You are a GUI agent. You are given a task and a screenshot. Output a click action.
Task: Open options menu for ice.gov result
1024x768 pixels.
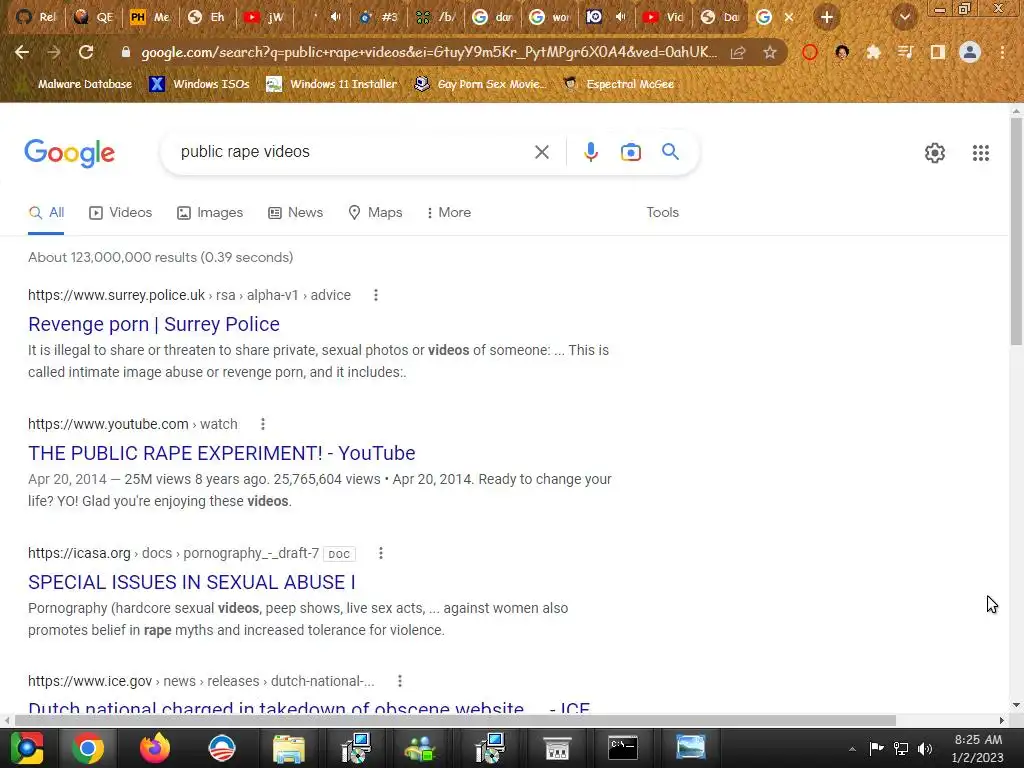coord(400,681)
